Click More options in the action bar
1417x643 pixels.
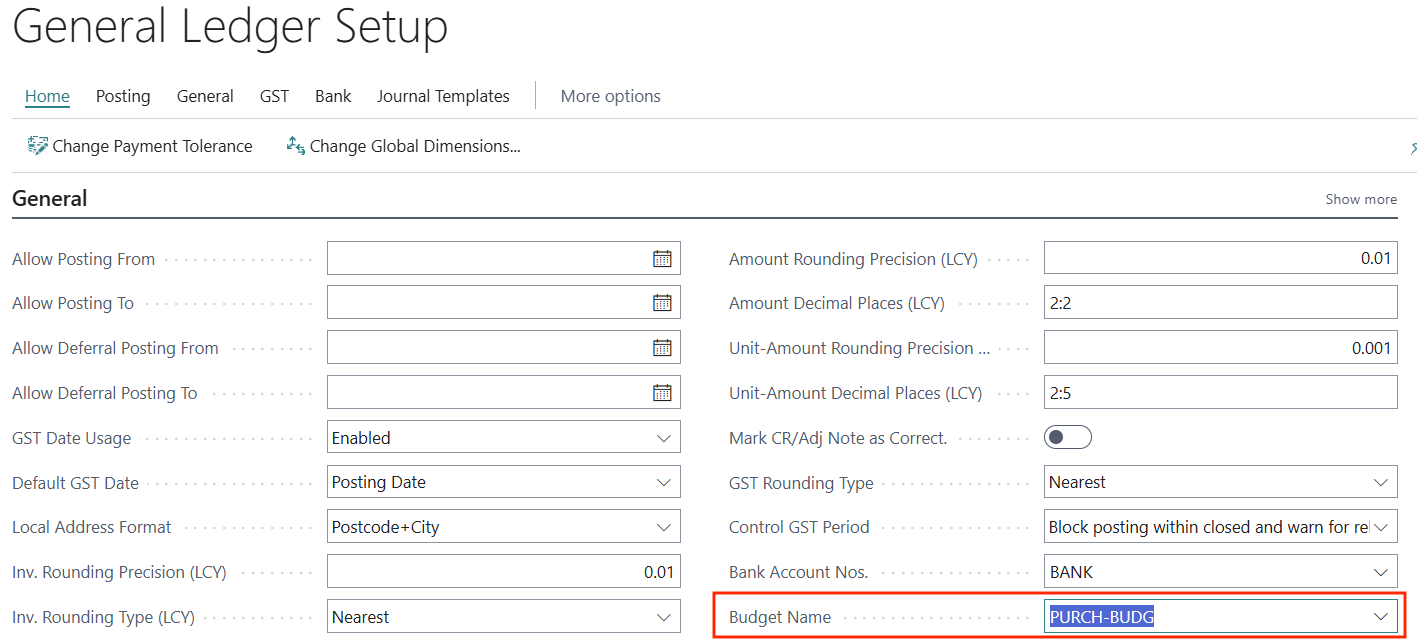coord(610,96)
